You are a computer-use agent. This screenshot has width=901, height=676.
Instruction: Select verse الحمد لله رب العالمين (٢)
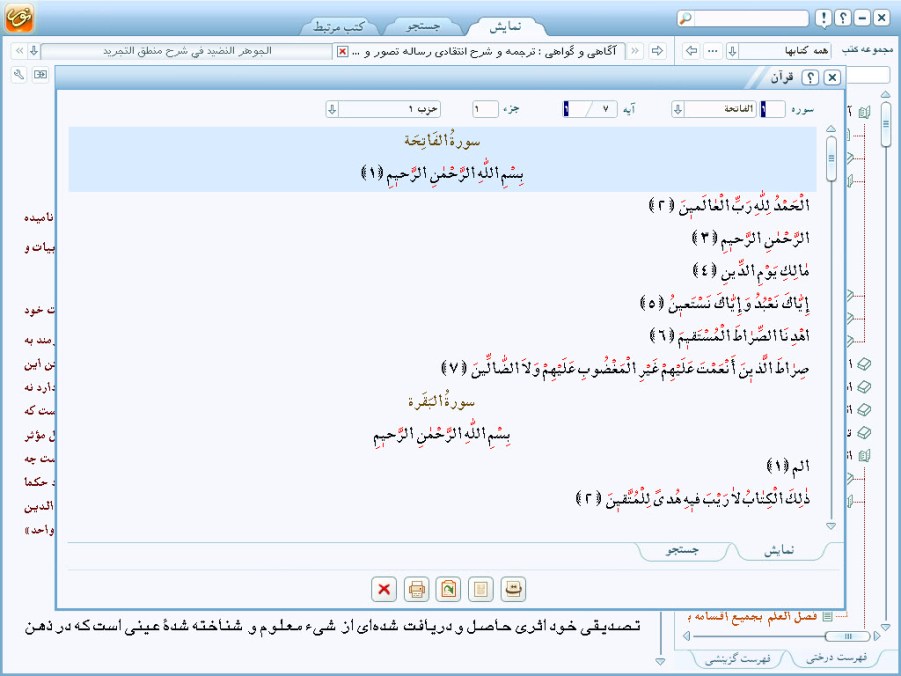(x=729, y=205)
